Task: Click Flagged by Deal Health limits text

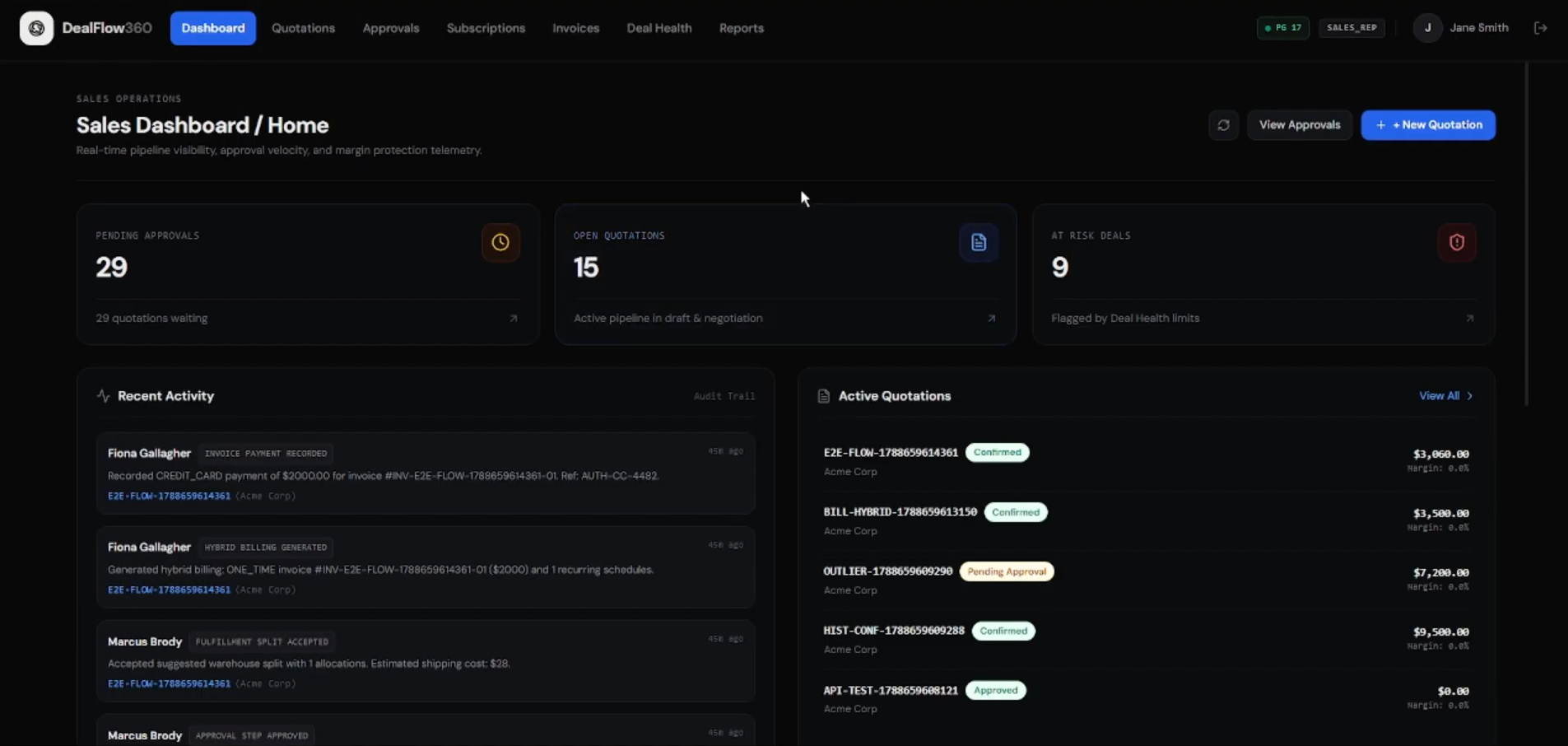Action: pos(1125,318)
